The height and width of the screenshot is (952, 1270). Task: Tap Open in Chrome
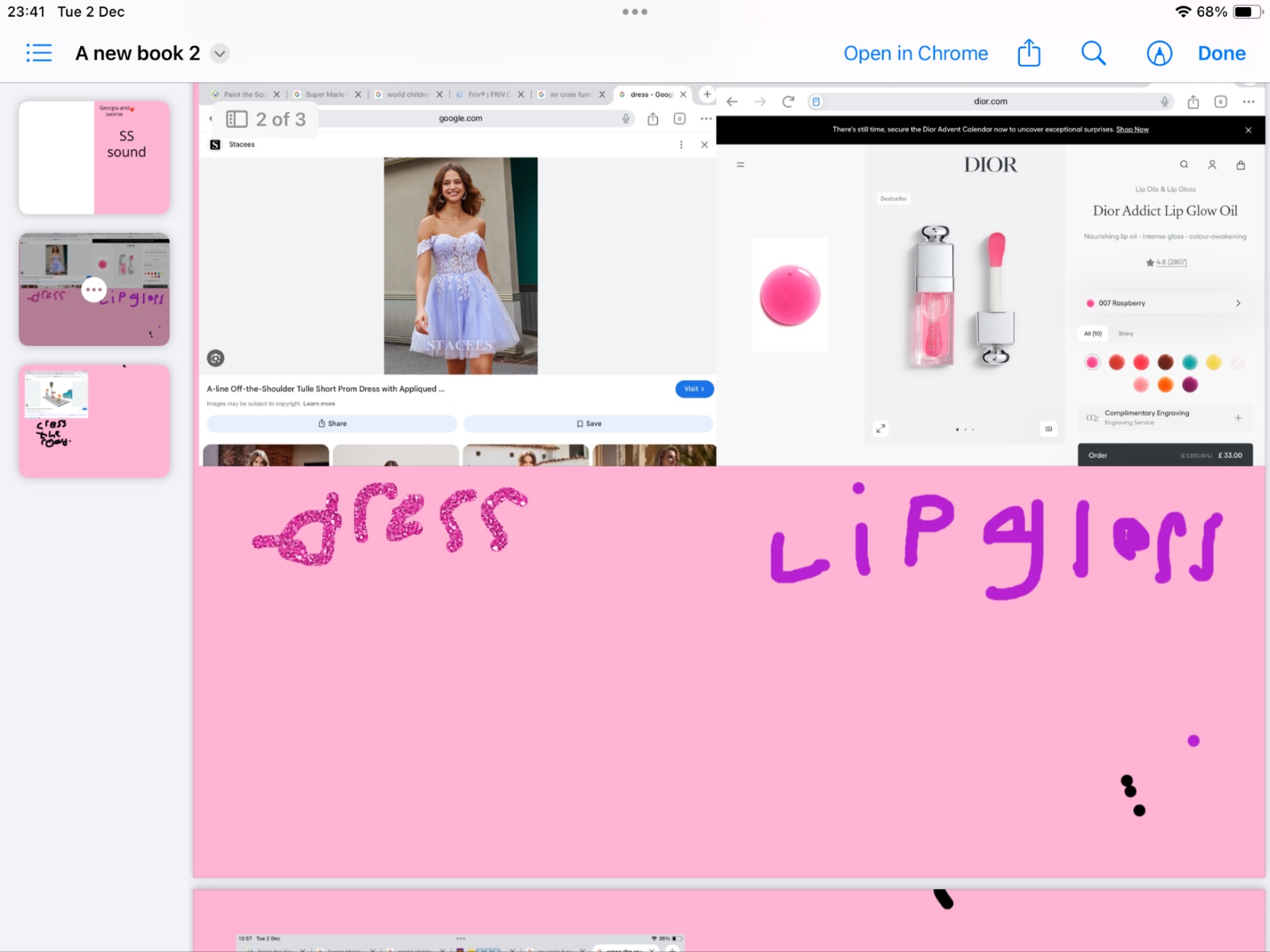point(915,53)
